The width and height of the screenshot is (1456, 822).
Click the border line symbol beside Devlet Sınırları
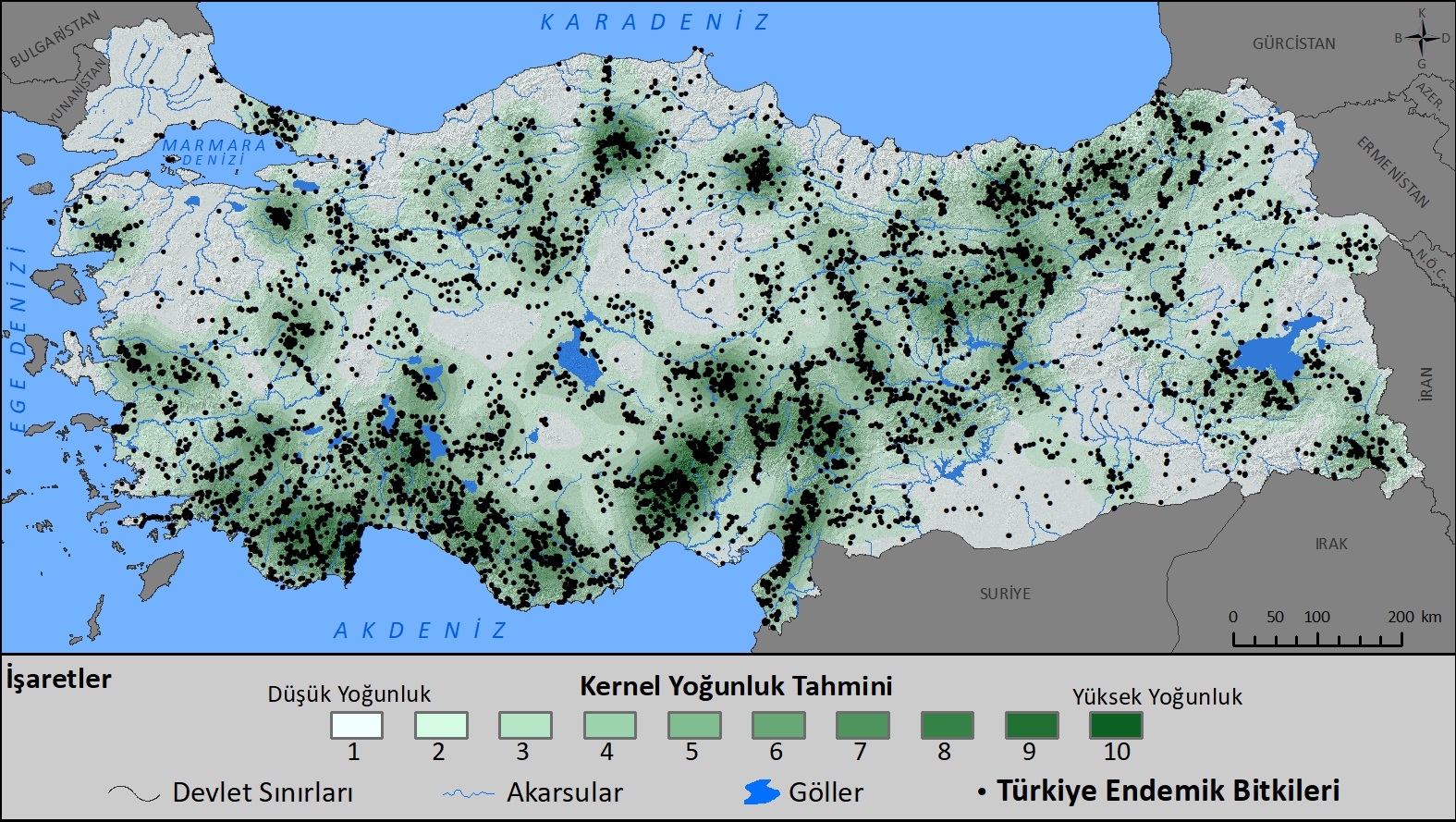click(x=134, y=793)
